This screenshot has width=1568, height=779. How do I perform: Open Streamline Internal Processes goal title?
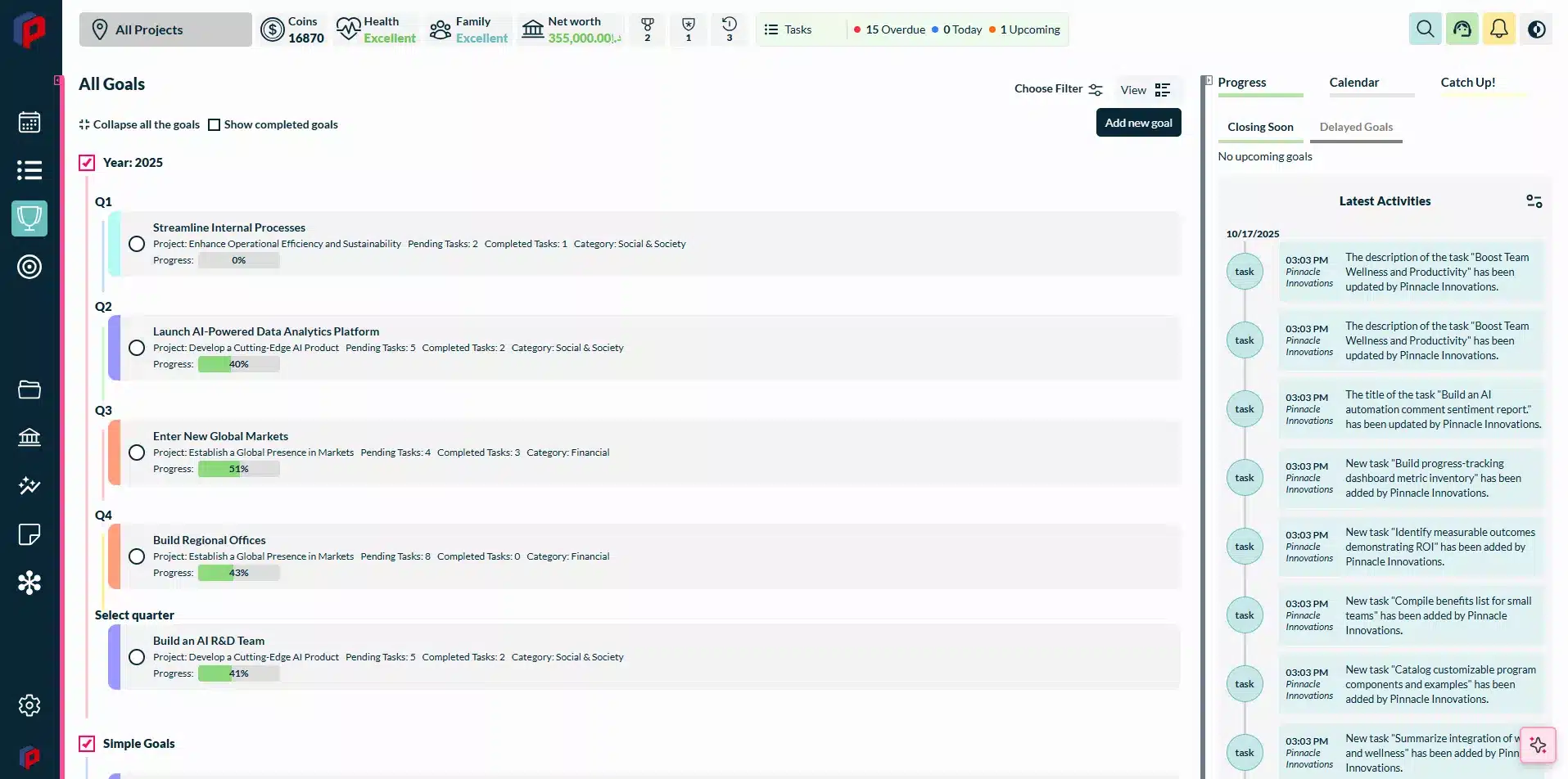point(229,227)
